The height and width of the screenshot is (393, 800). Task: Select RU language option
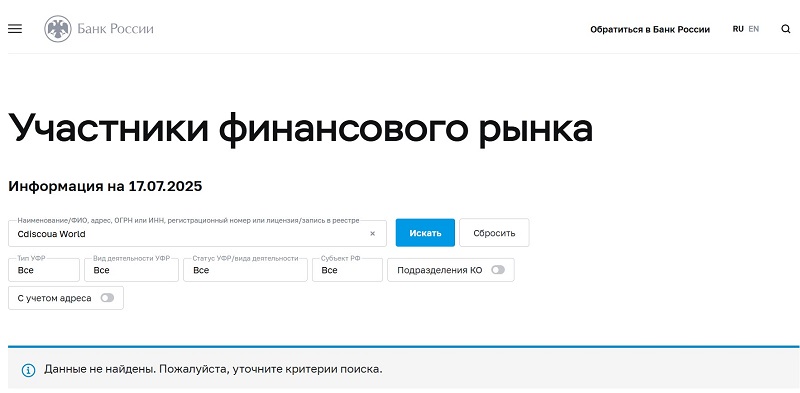(738, 29)
